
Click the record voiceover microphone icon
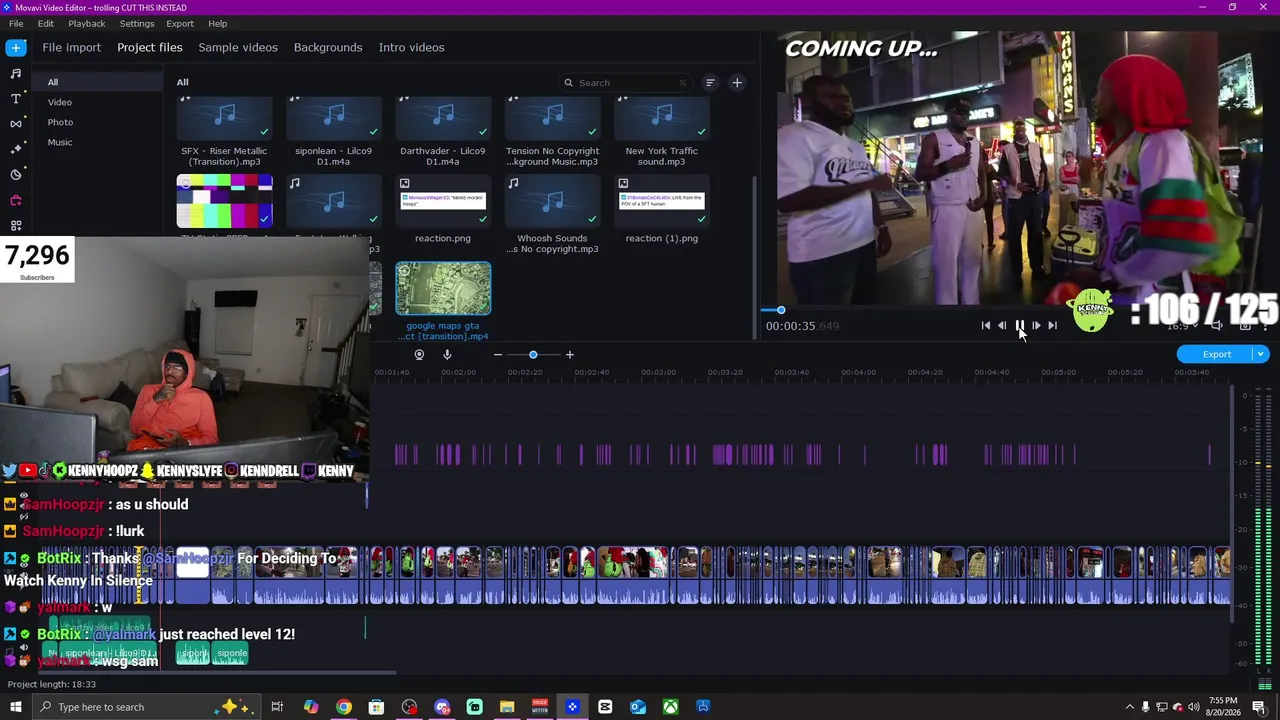coord(447,354)
